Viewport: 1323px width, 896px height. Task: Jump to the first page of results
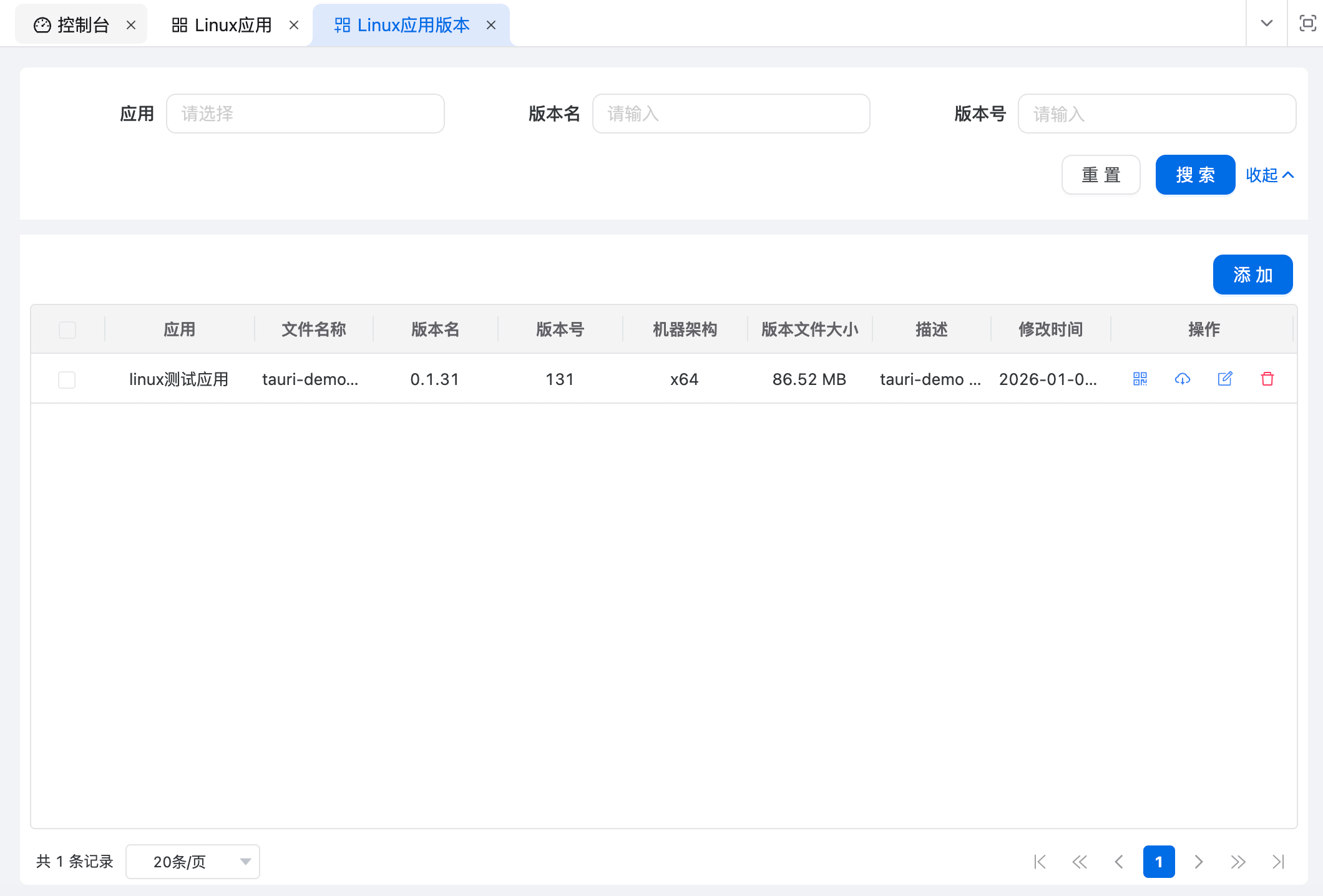tap(1040, 862)
